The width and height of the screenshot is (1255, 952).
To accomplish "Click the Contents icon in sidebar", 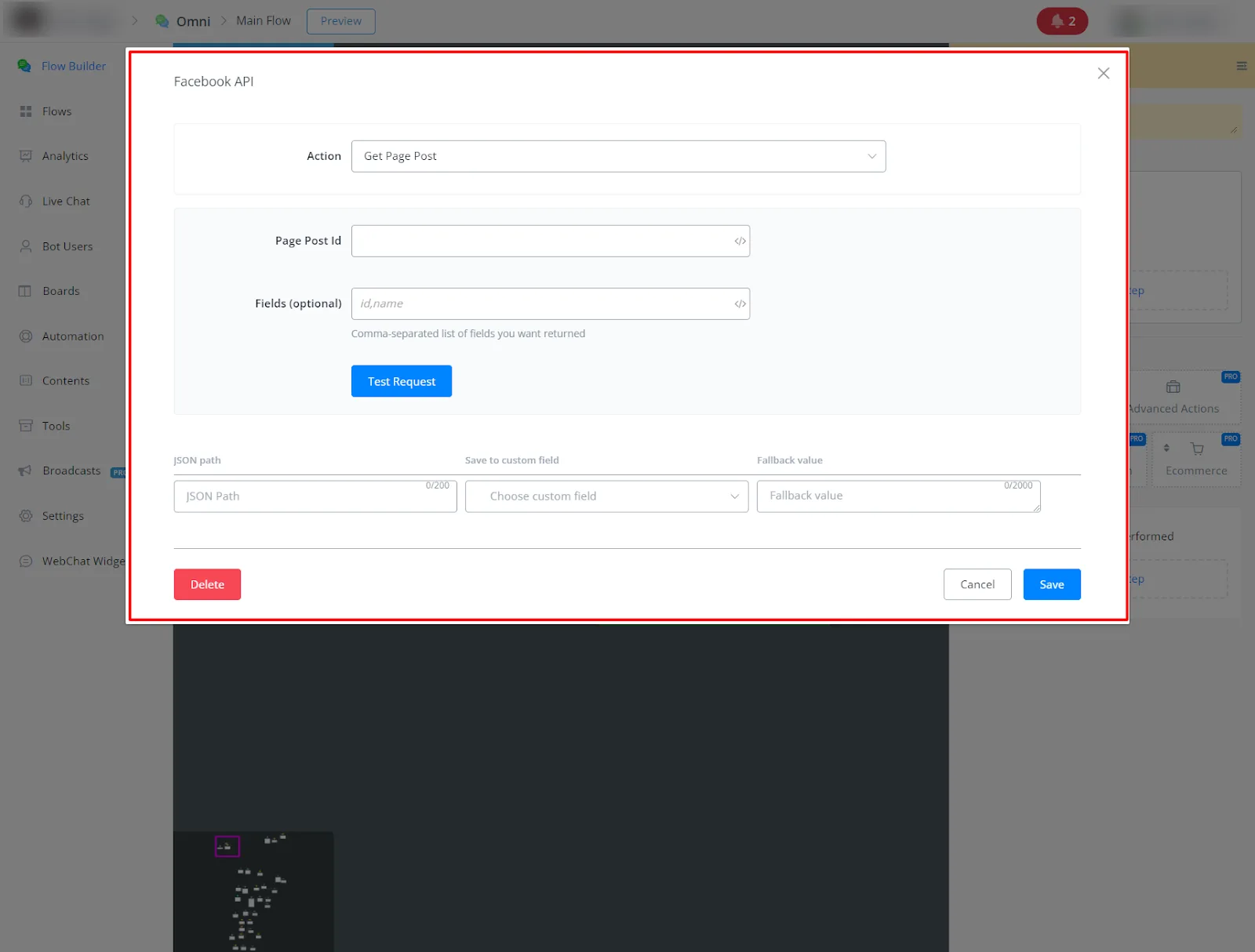I will pos(26,381).
